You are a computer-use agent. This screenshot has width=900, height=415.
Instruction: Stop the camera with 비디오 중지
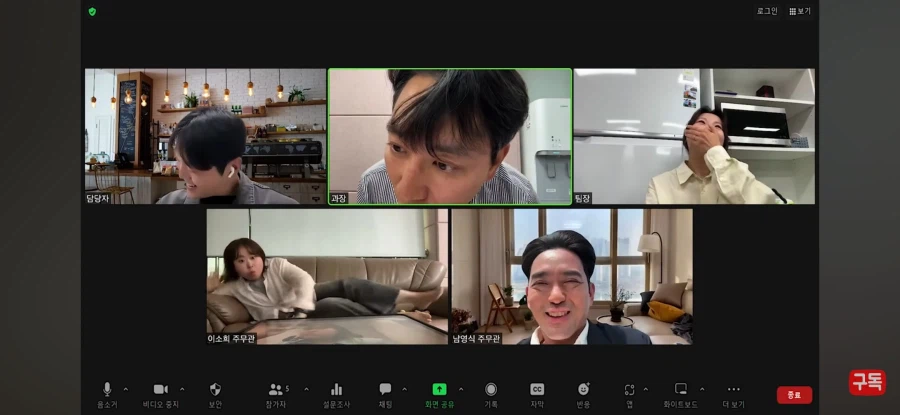click(161, 395)
